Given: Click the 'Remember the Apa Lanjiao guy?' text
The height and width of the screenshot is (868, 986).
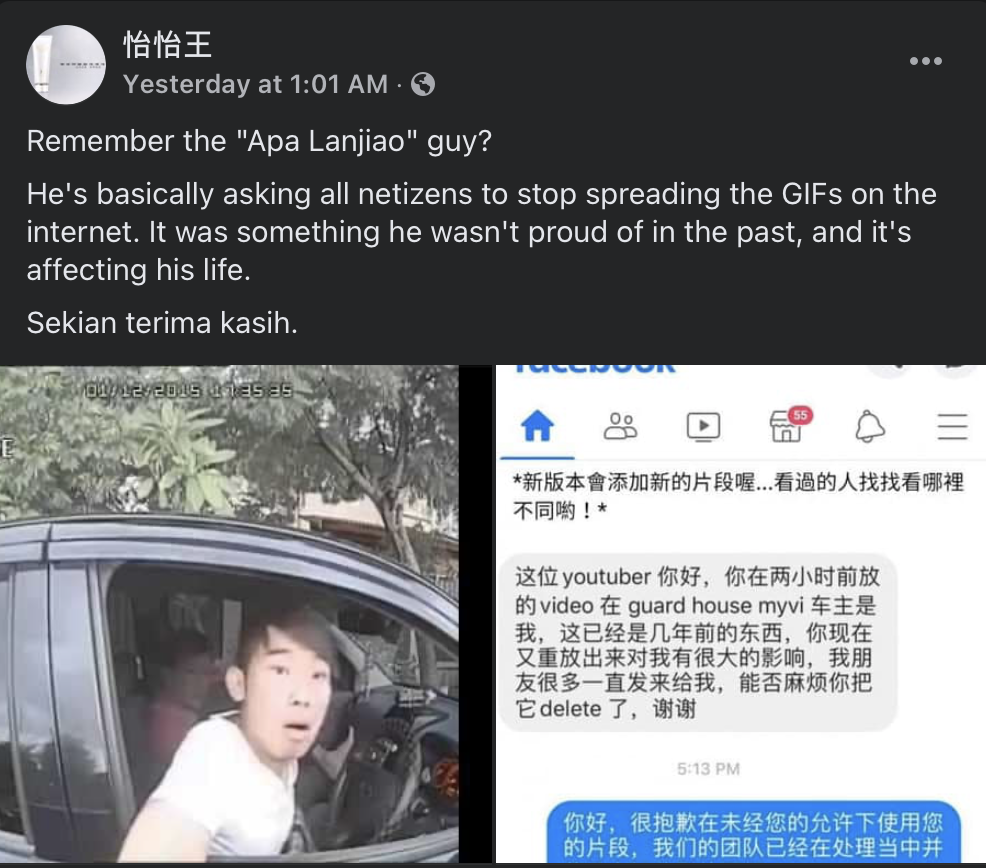Looking at the screenshot, I should 259,141.
